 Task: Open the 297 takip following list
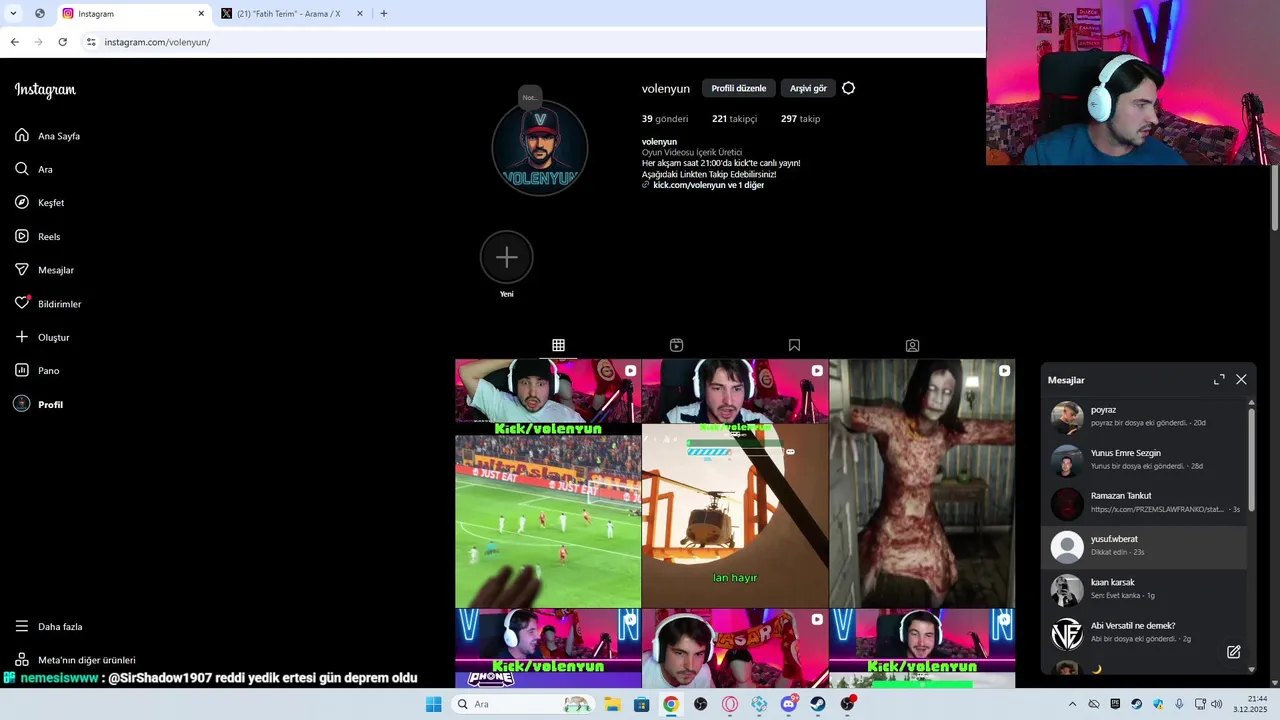click(800, 119)
